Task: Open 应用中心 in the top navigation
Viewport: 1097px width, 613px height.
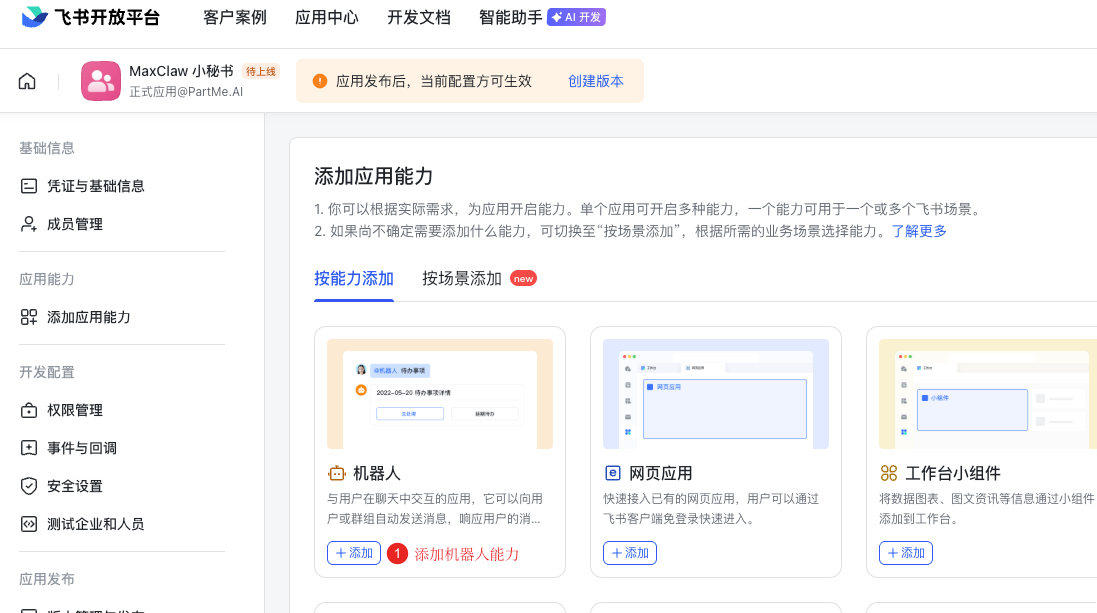Action: tap(326, 17)
